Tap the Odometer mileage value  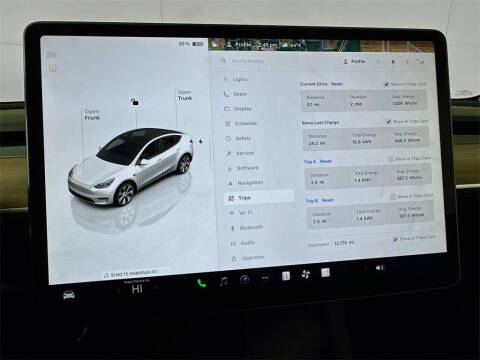[344, 243]
